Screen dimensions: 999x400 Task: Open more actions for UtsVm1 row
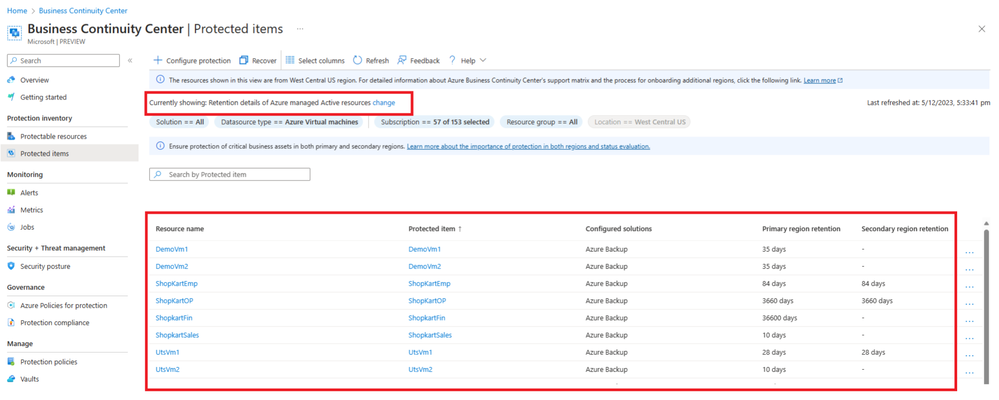tap(970, 355)
